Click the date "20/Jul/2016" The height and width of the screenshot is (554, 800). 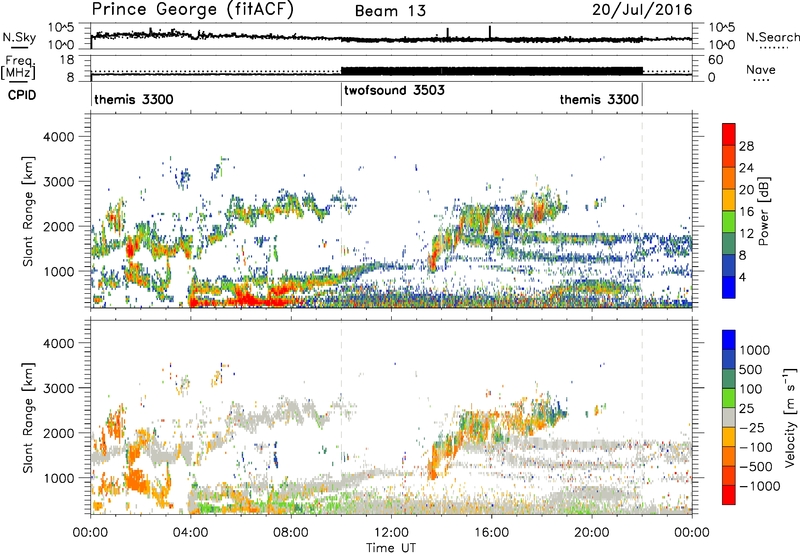[642, 10]
